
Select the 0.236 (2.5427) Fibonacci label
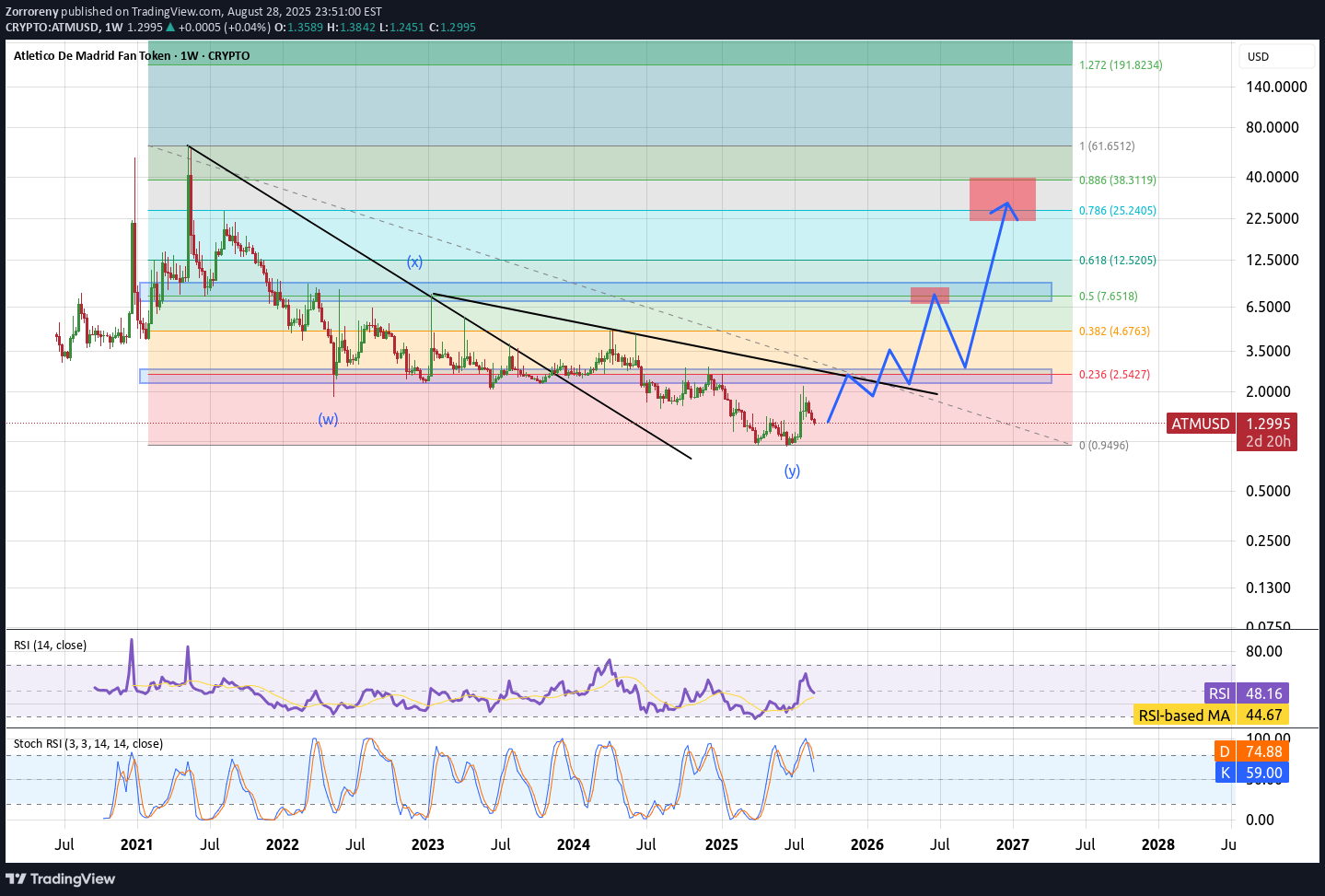(x=1114, y=374)
